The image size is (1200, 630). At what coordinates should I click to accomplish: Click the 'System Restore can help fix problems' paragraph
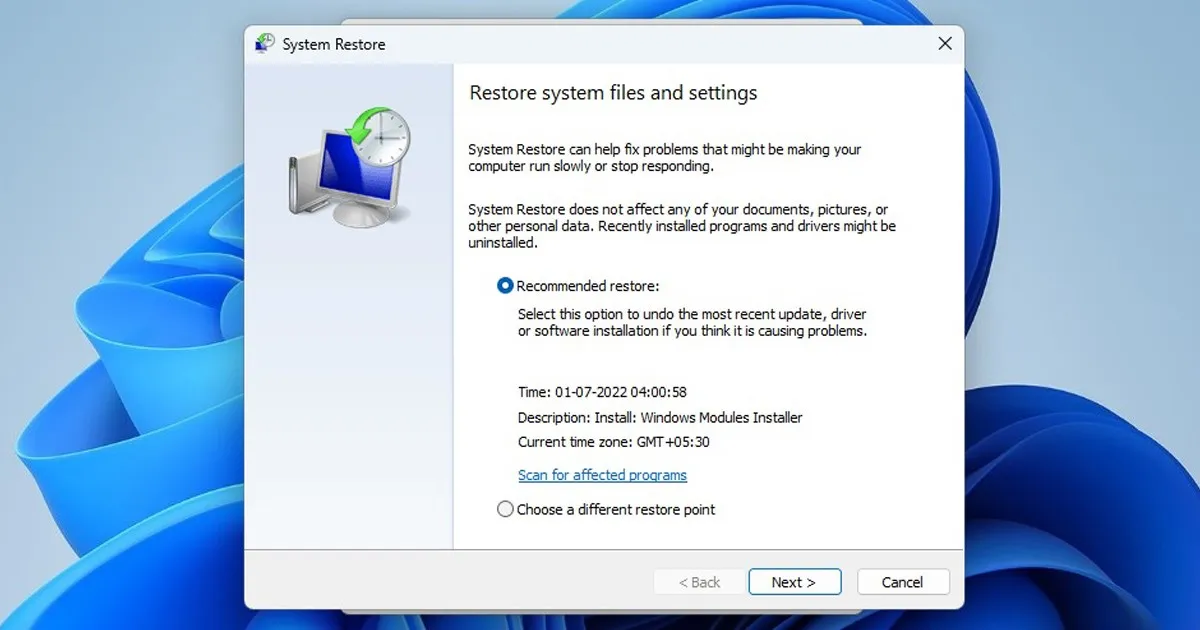click(665, 158)
